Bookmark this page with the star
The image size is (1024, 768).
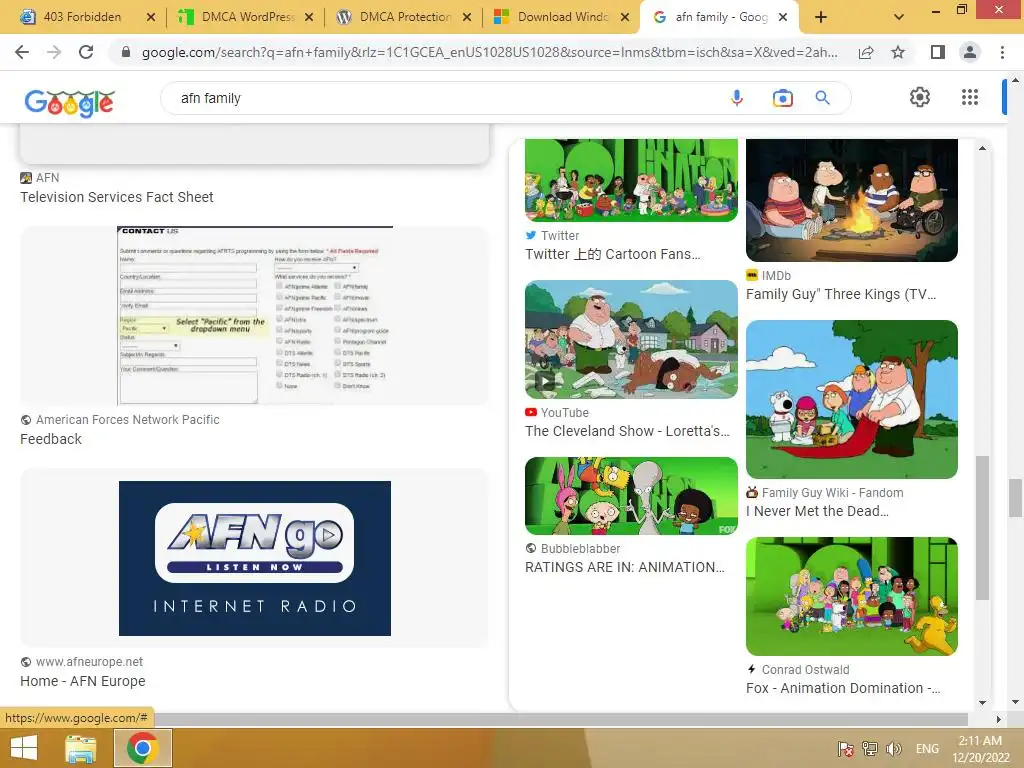(898, 52)
